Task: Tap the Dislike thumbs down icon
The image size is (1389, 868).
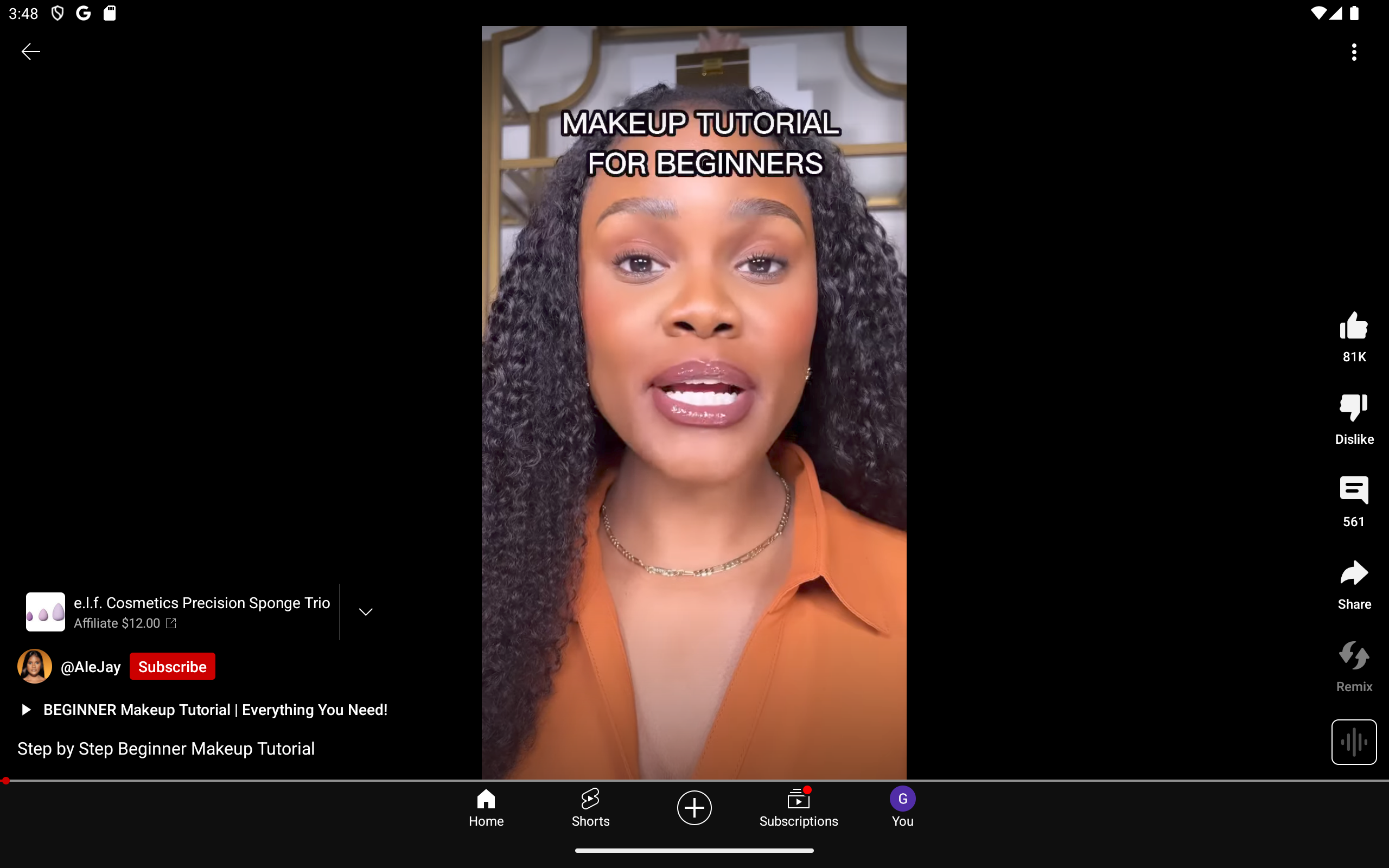Action: point(1354,408)
